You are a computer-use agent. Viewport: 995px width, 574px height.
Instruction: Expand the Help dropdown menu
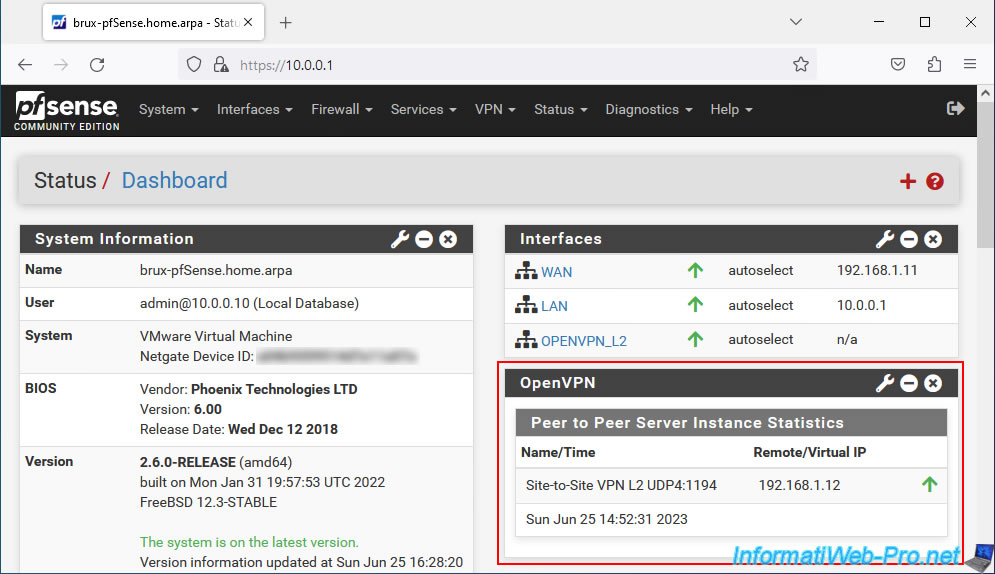pos(731,110)
